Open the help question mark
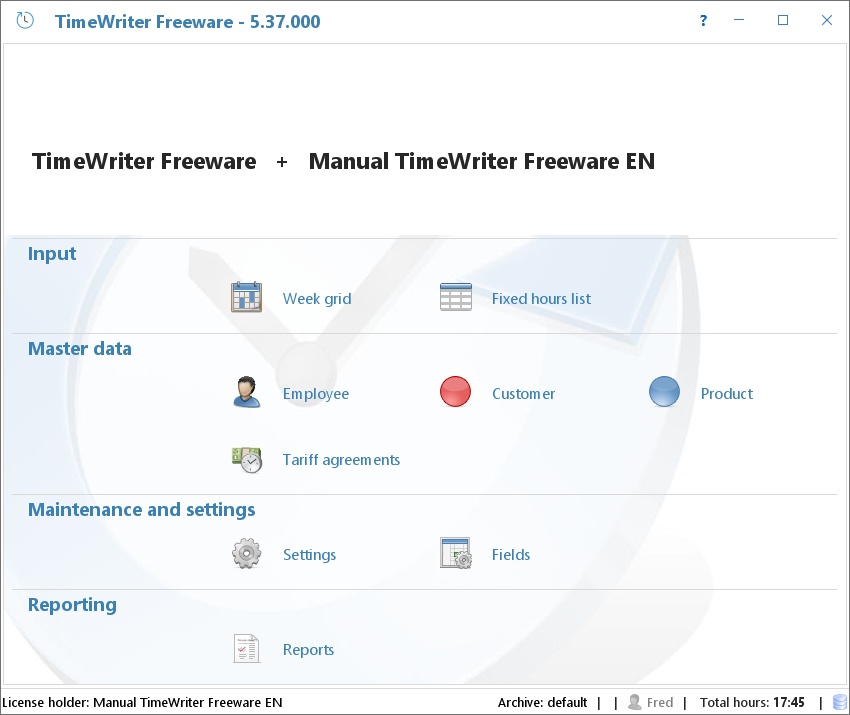Screen dimensions: 850x715 tap(702, 20)
